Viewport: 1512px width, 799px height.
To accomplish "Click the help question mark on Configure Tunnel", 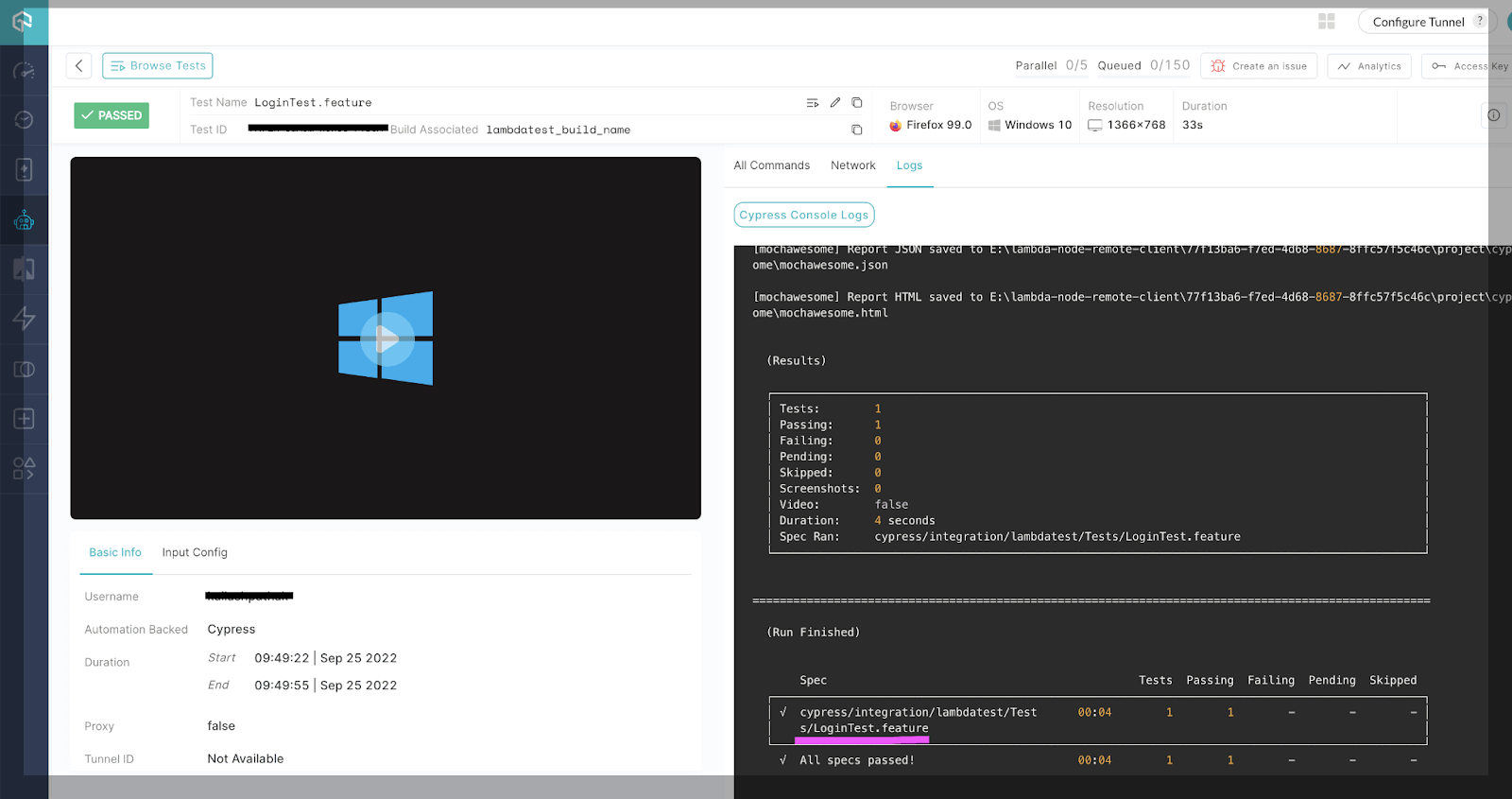I will pyautogui.click(x=1480, y=21).
